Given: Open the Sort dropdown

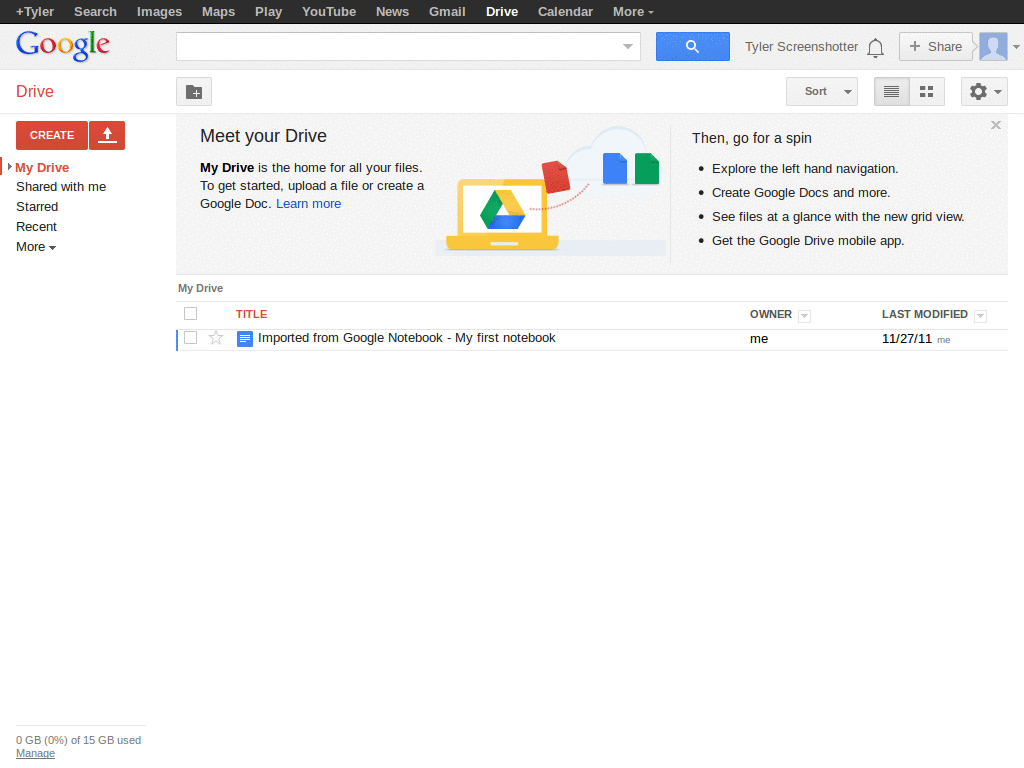Looking at the screenshot, I should [x=822, y=91].
